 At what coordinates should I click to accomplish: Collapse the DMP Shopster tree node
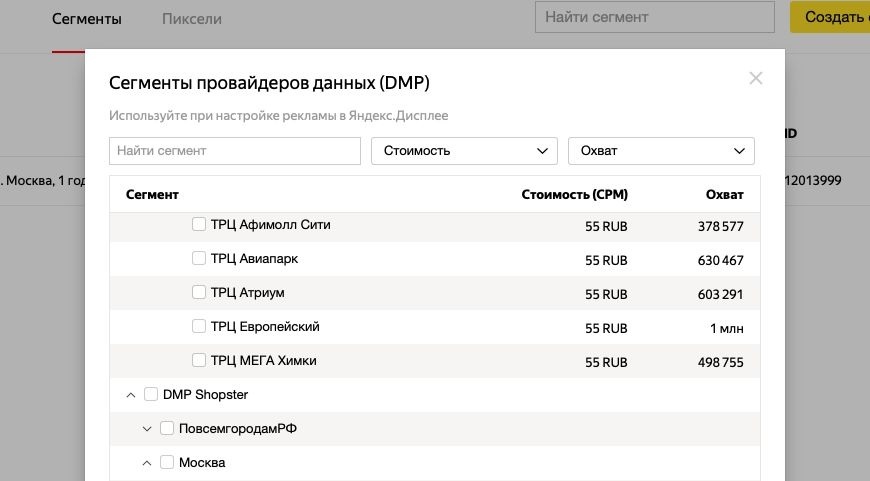click(x=131, y=395)
